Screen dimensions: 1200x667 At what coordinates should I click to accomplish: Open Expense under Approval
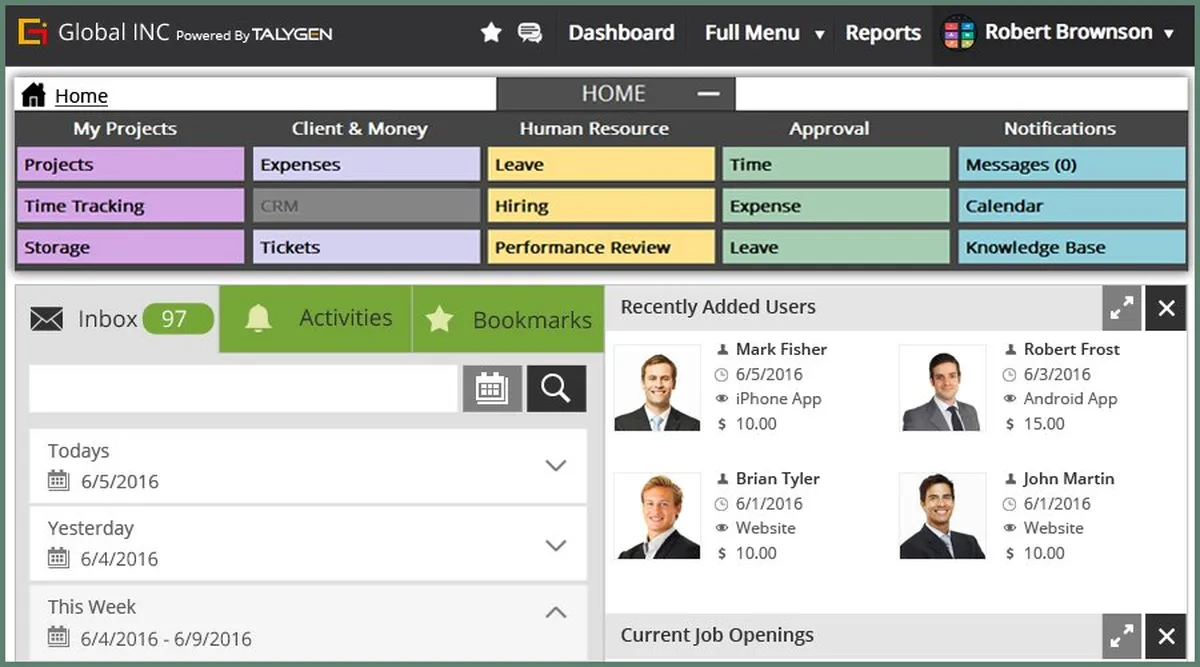pos(836,206)
